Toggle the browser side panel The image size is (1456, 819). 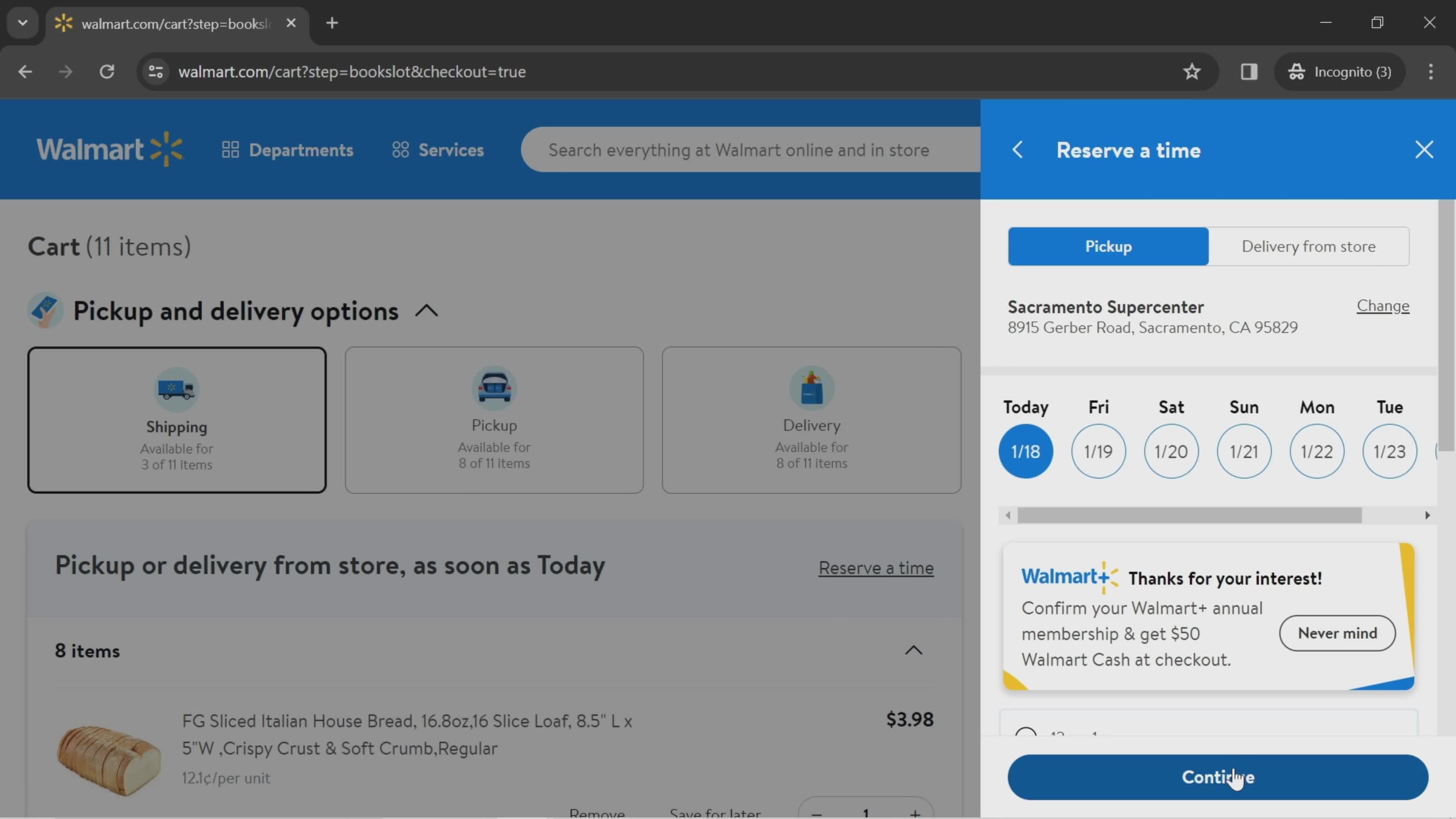1249,72
